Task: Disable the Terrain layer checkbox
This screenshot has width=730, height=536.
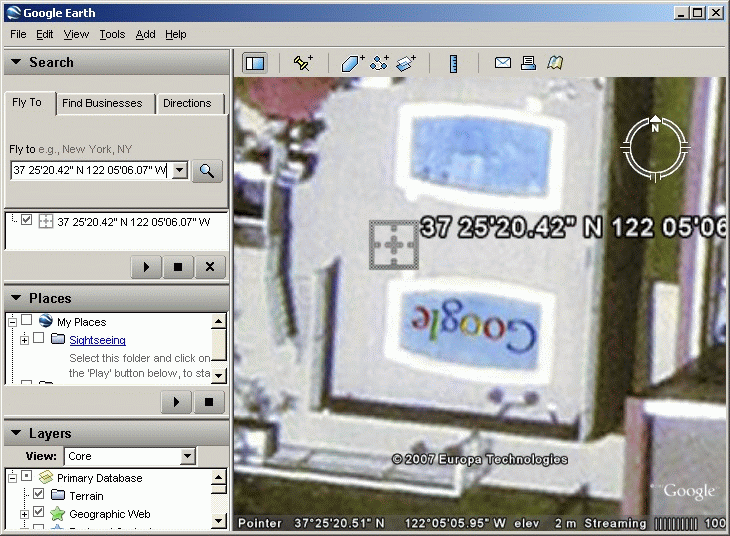Action: tap(39, 495)
